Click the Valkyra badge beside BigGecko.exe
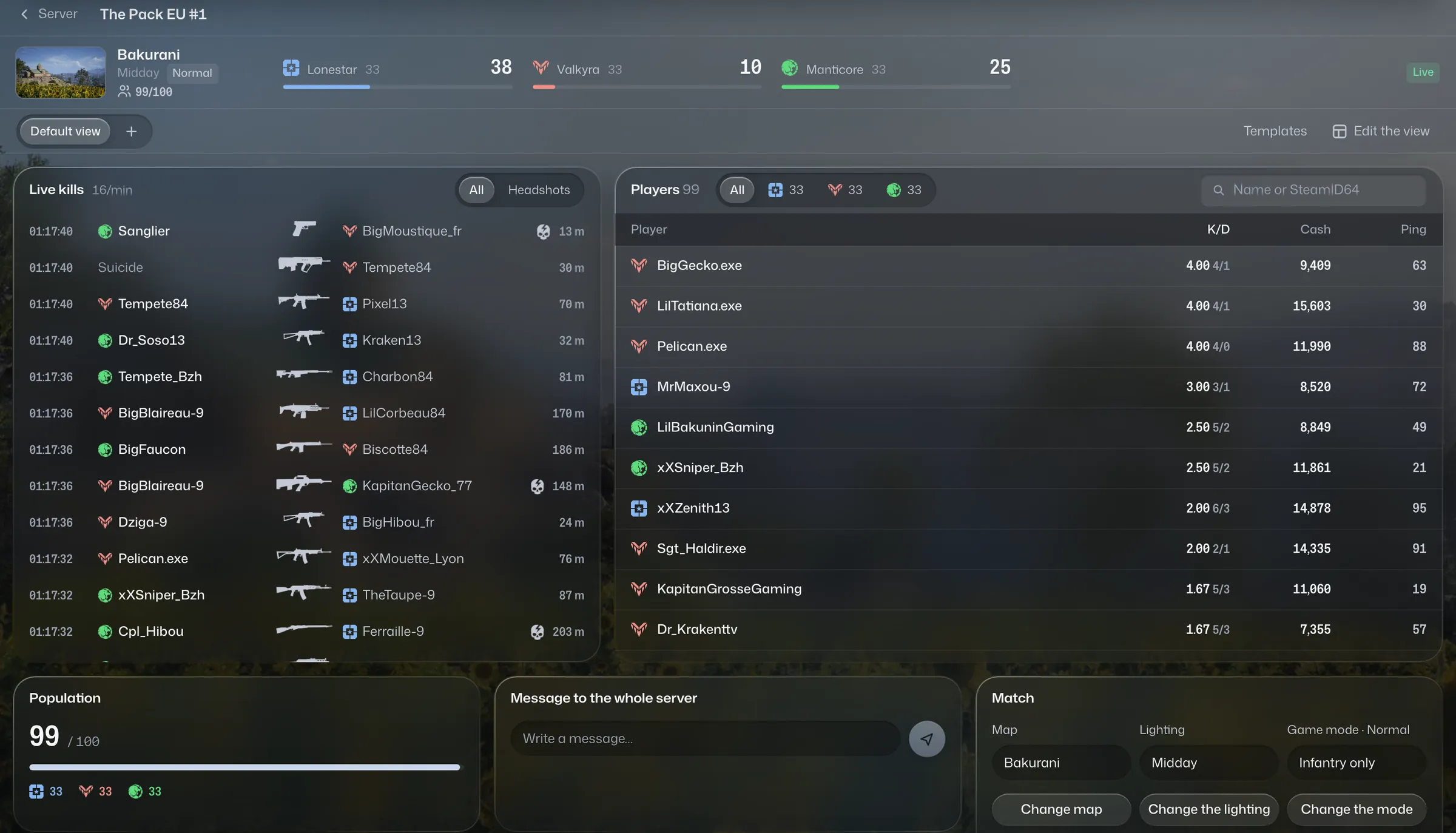Viewport: 1456px width, 833px height. point(639,266)
